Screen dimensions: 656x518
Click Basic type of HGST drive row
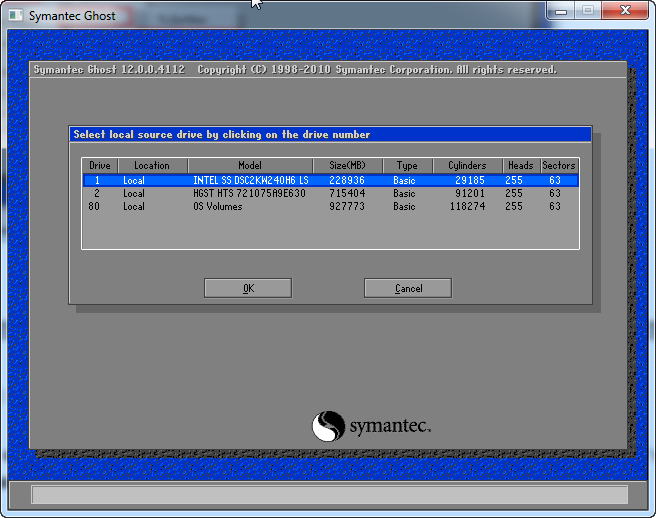pos(404,193)
